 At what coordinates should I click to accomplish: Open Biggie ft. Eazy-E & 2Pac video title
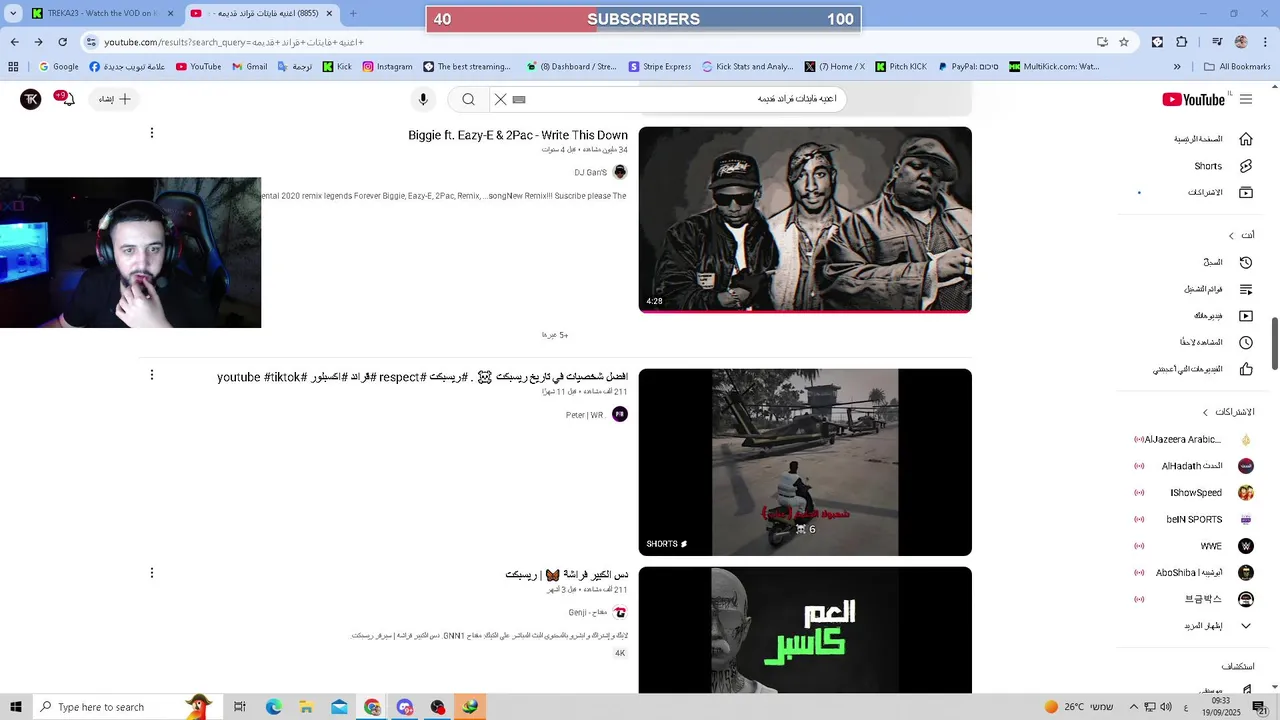click(518, 135)
